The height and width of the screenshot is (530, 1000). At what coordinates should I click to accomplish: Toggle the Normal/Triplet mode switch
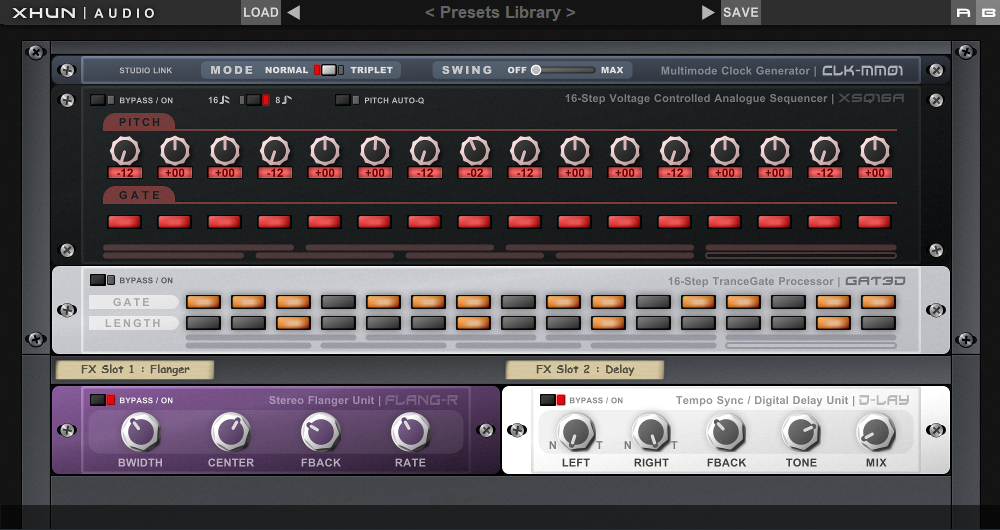[328, 70]
